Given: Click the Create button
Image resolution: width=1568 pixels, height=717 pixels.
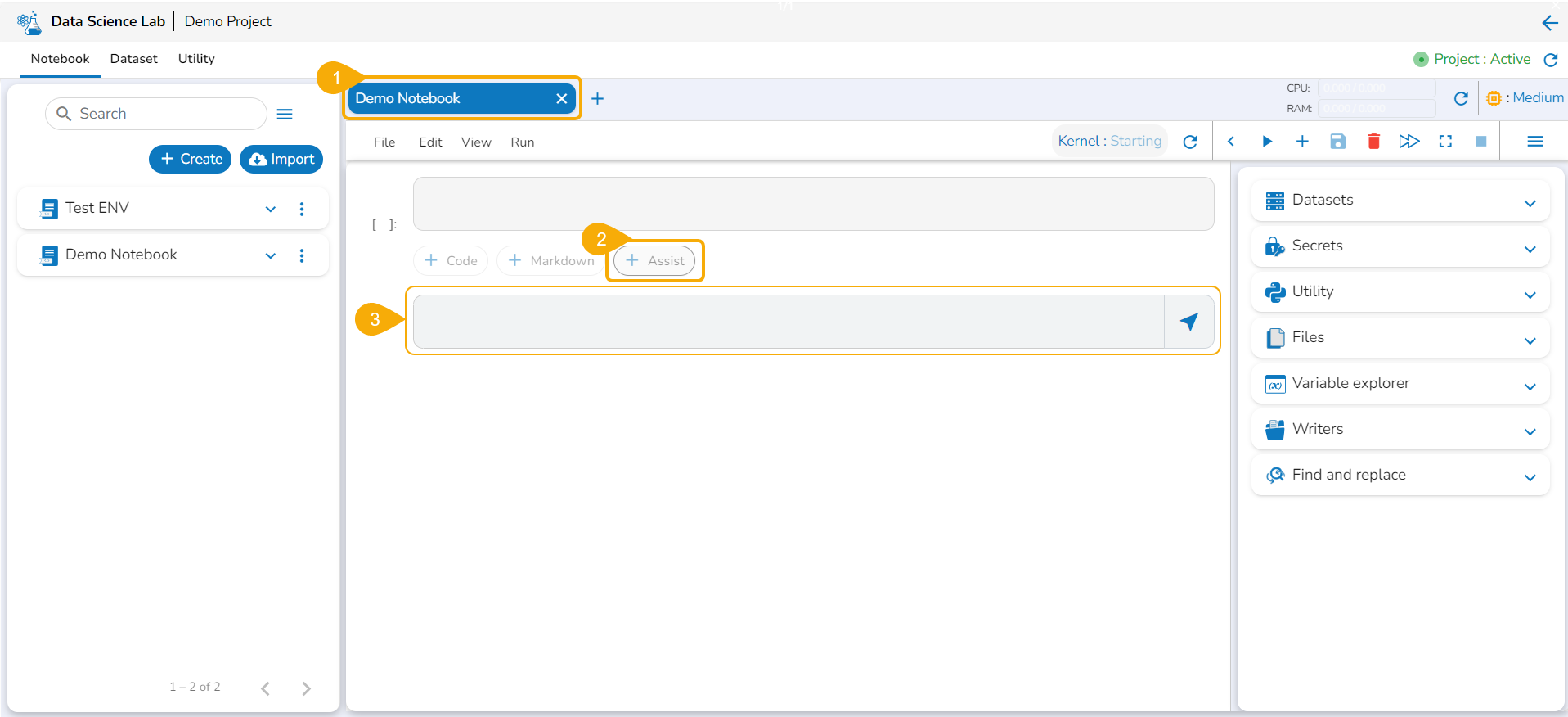Looking at the screenshot, I should click(191, 159).
